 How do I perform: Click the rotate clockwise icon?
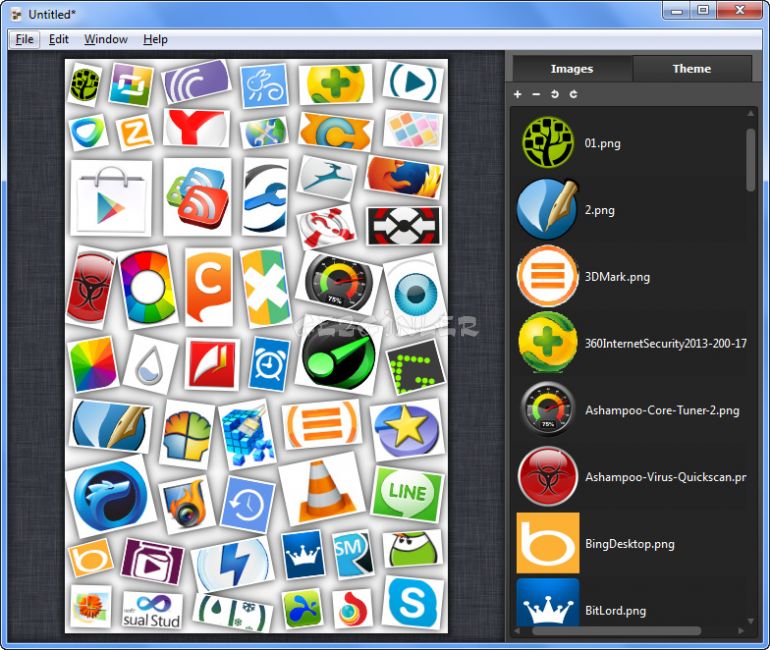573,94
